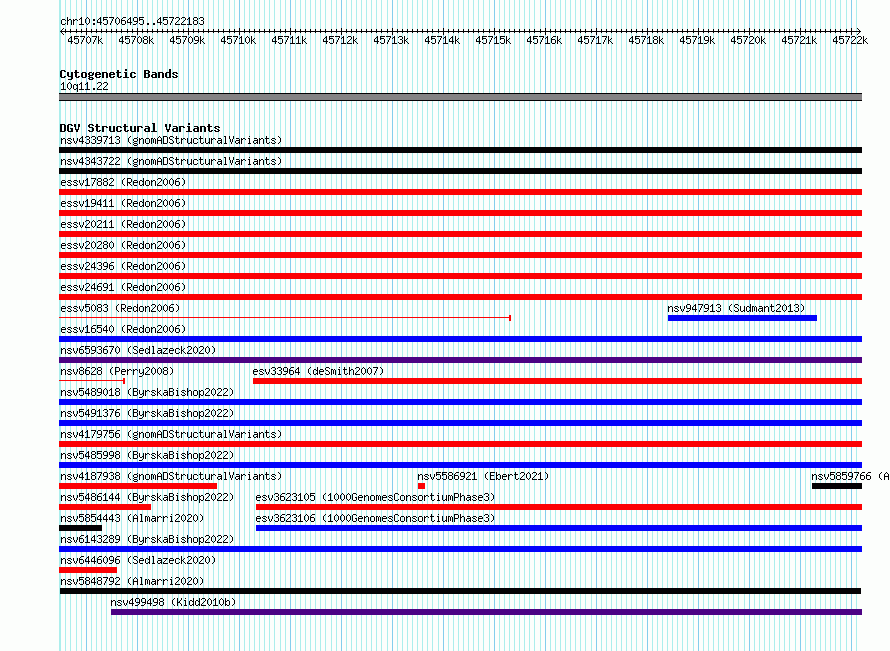The image size is (890, 651).
Task: Select the nsv5848792 (Almarri2020) label
Action: (x=132, y=581)
